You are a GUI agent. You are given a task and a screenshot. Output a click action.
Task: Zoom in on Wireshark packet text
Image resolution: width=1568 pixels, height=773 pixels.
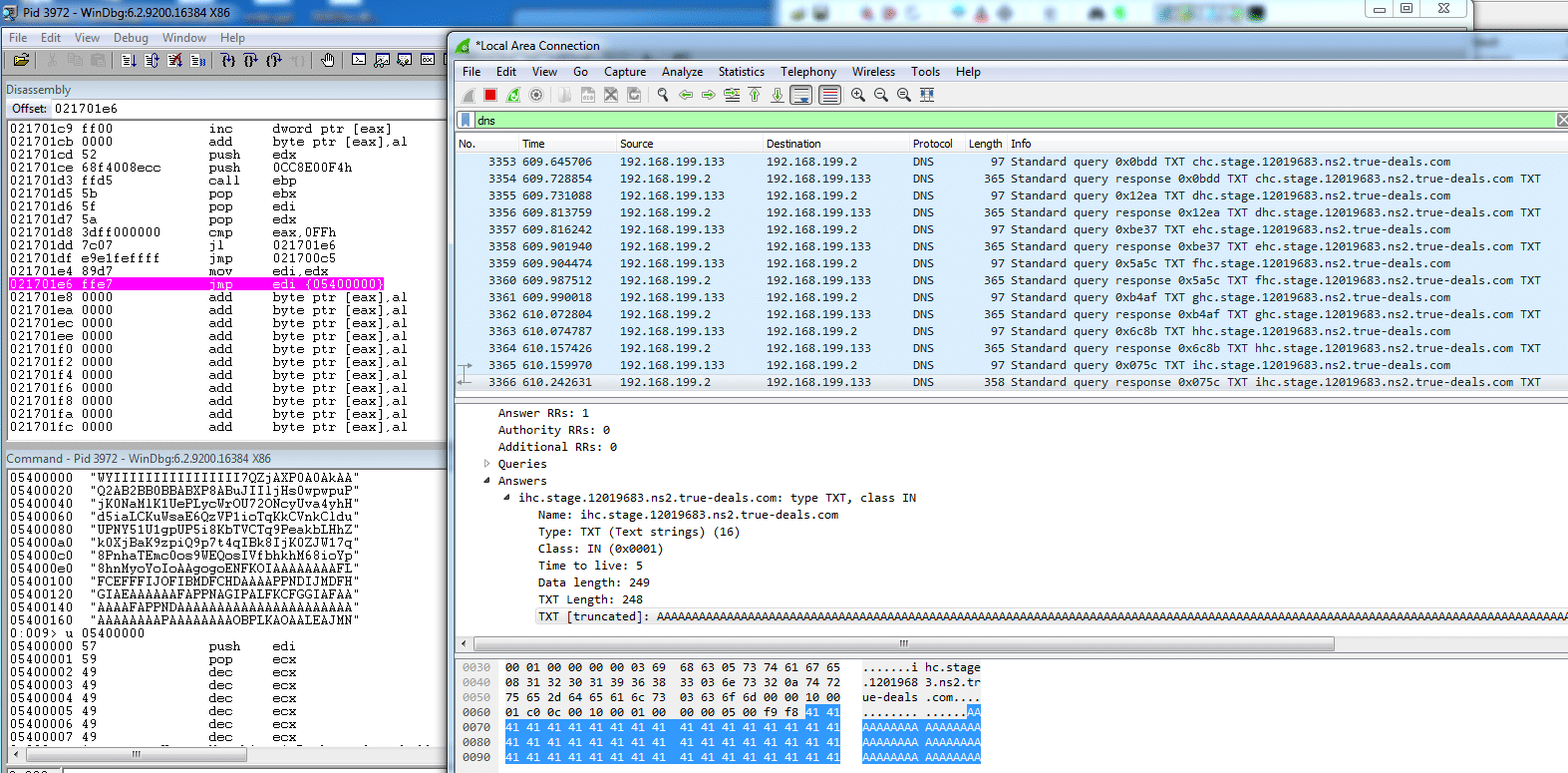click(x=858, y=95)
